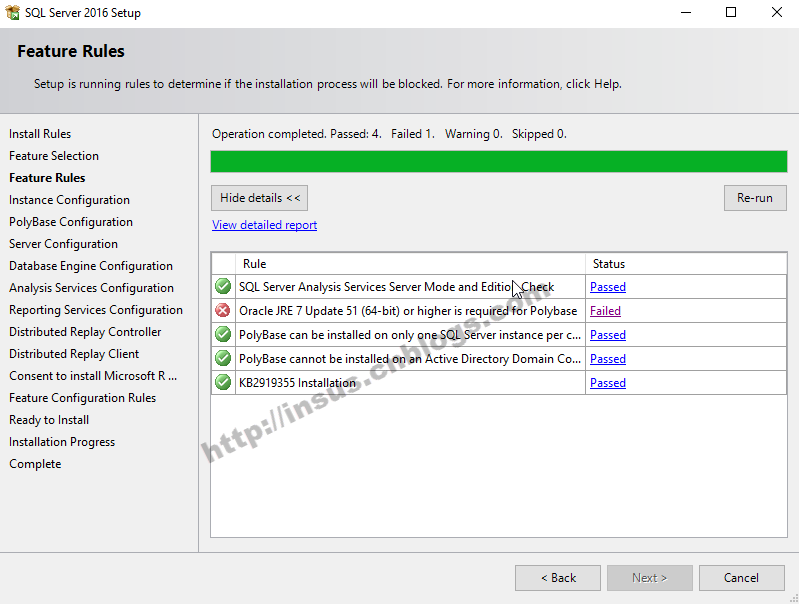
Task: Select Distributed Replay Client step
Action: [x=74, y=353]
